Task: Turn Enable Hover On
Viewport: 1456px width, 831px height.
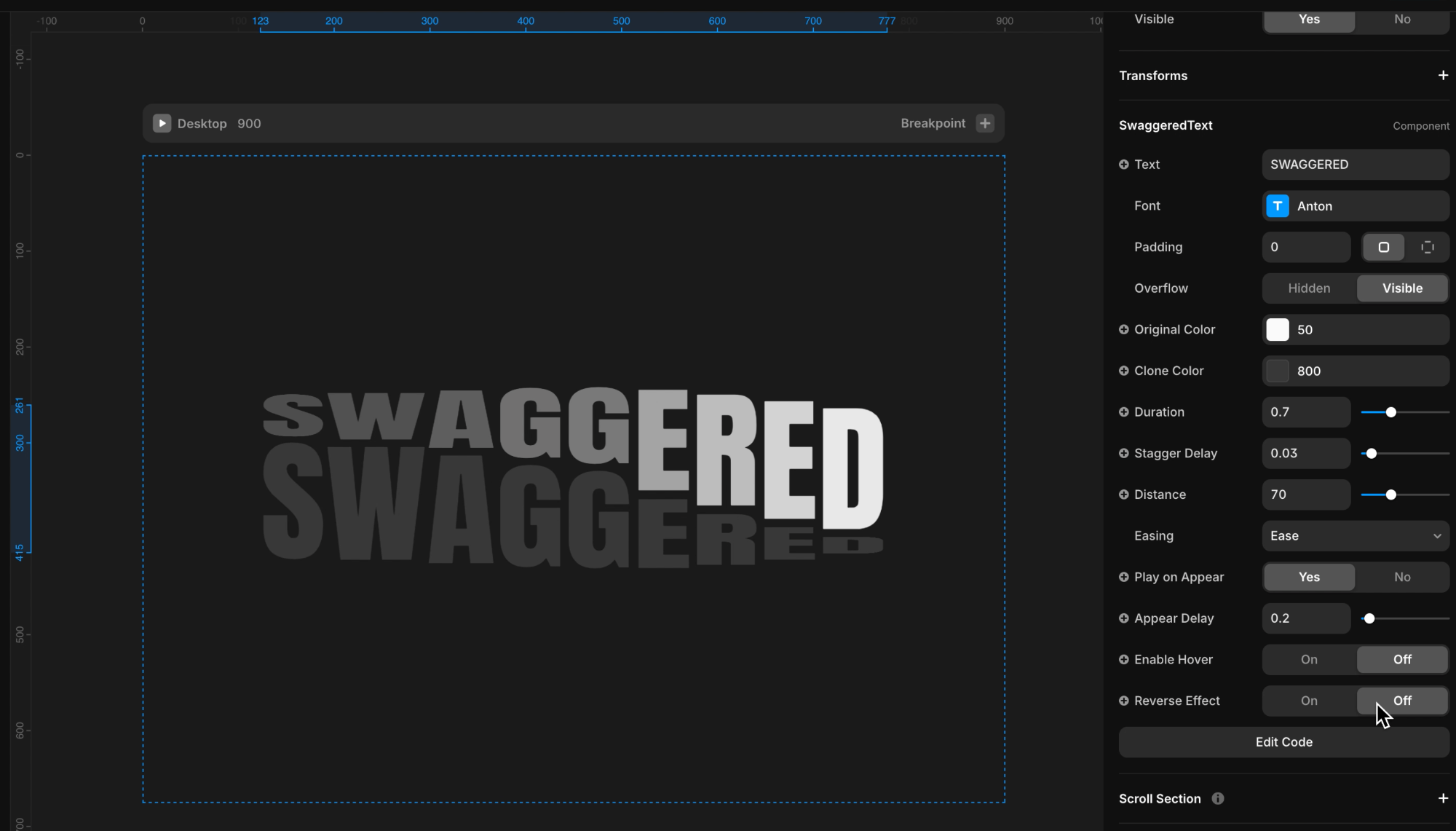Action: pyautogui.click(x=1308, y=660)
